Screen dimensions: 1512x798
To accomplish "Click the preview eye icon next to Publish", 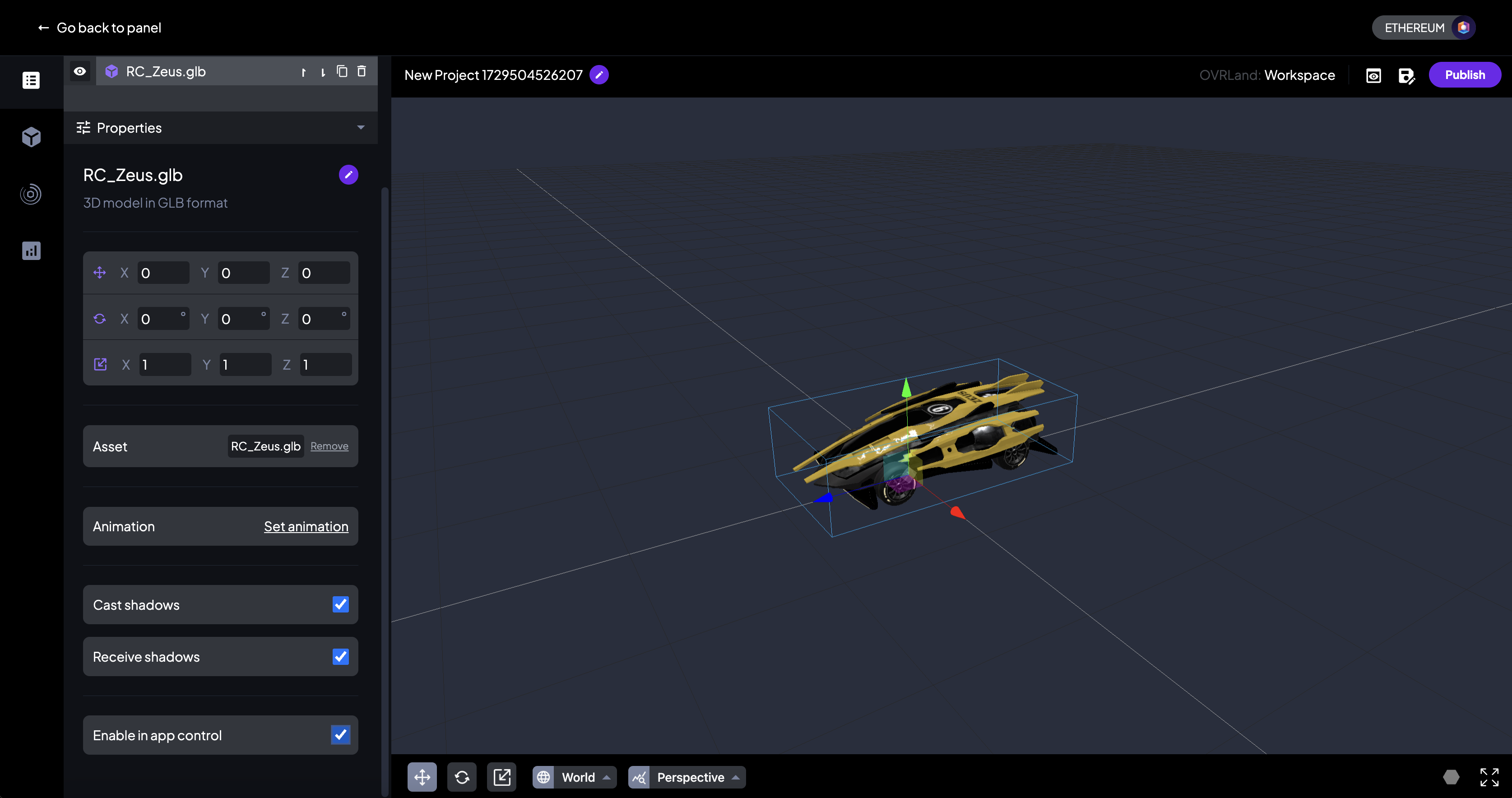I will (x=1373, y=75).
